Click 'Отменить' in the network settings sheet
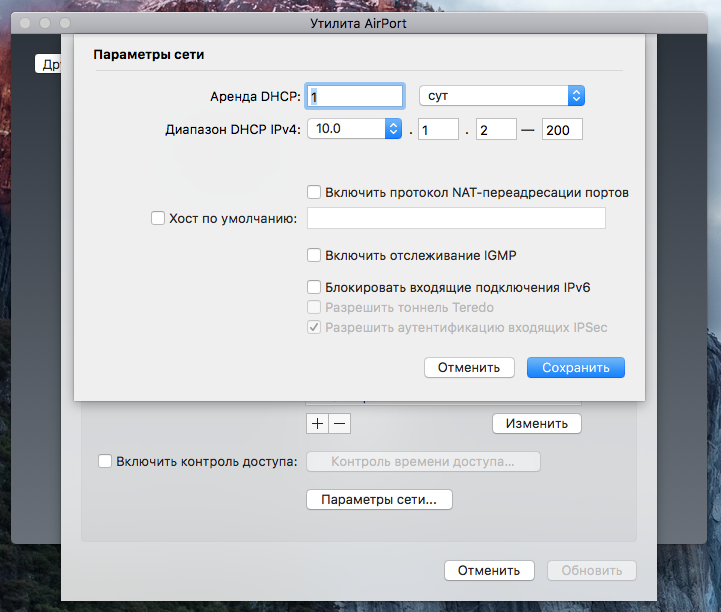721x612 pixels. 469,367
